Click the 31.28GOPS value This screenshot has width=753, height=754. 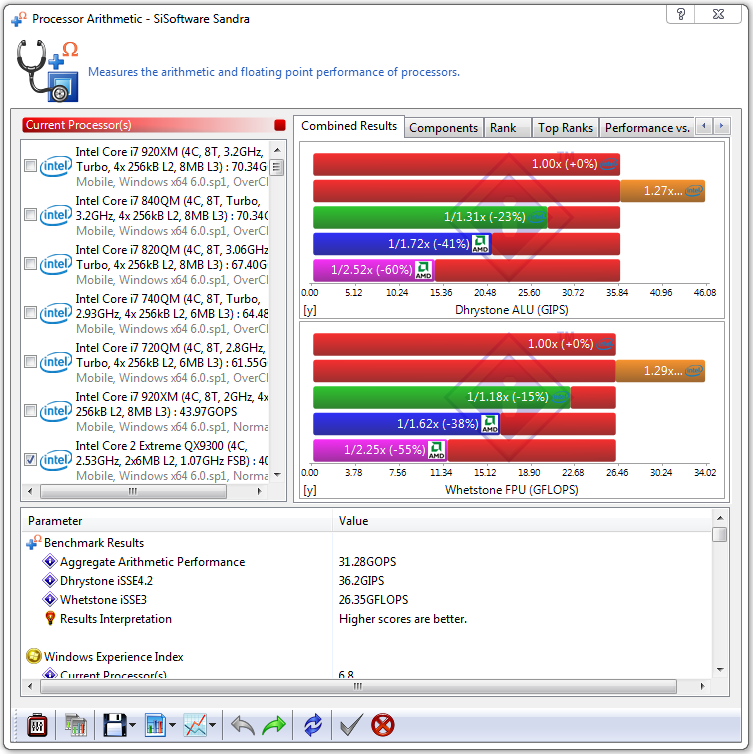(367, 562)
